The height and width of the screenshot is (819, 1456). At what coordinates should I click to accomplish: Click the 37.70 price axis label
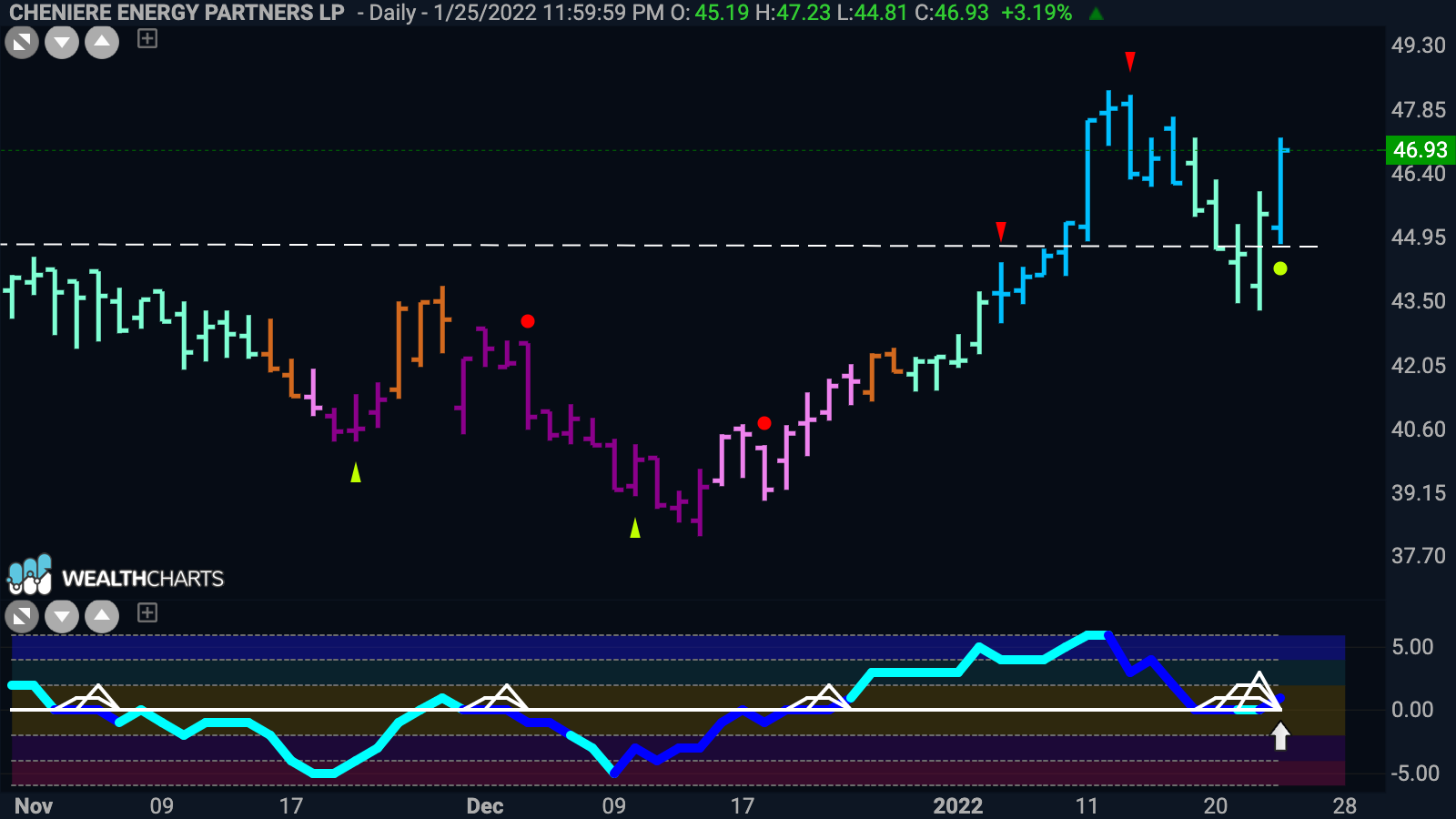(1418, 556)
